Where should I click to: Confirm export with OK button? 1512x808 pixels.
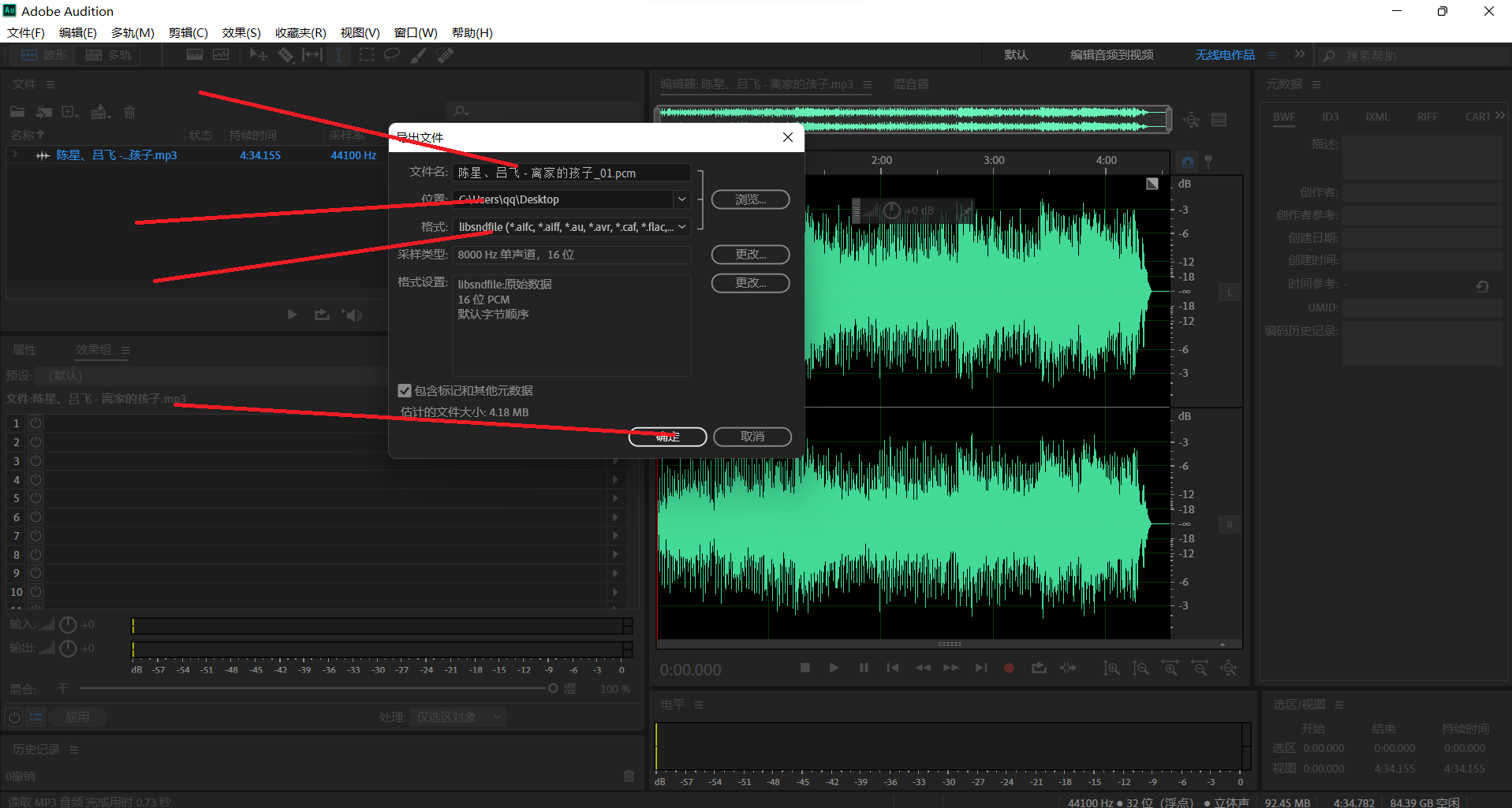click(667, 437)
